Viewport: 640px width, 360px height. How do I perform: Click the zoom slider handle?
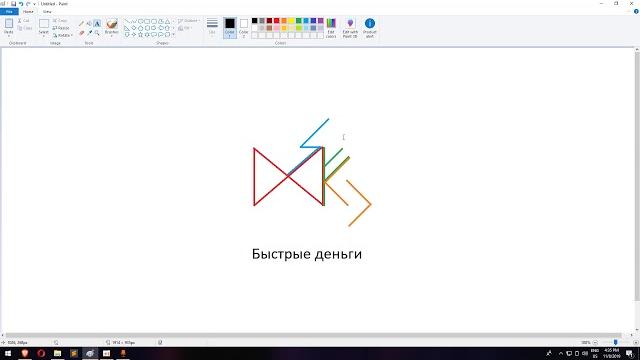click(615, 342)
